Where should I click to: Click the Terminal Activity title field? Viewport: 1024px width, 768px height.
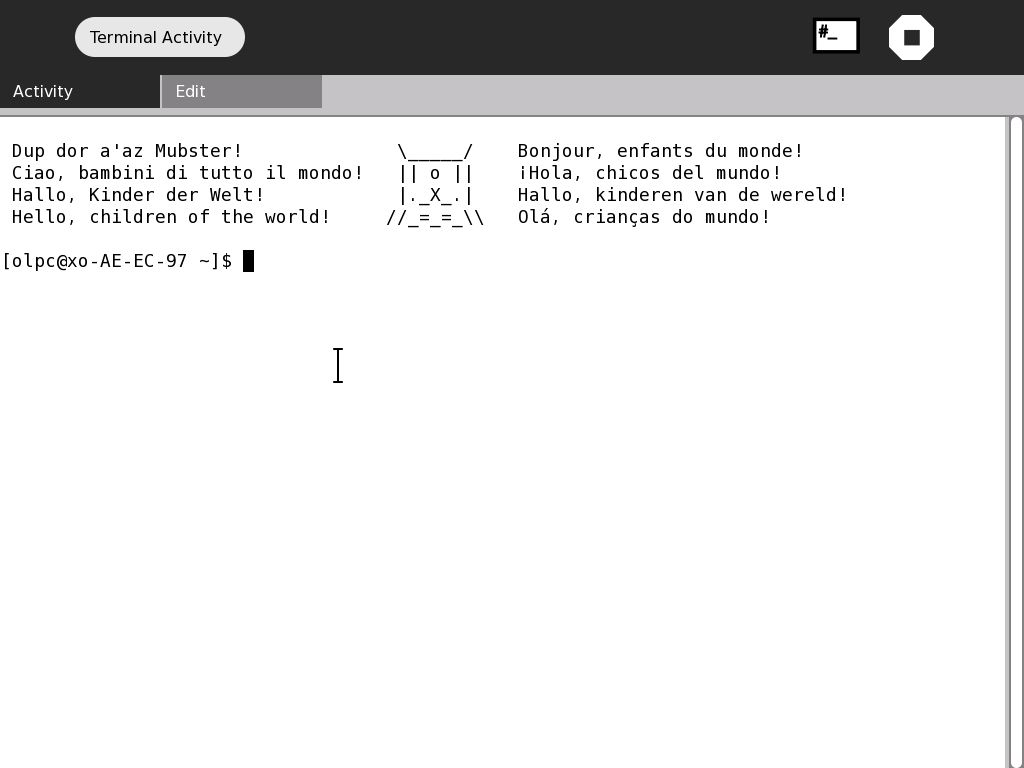click(159, 37)
